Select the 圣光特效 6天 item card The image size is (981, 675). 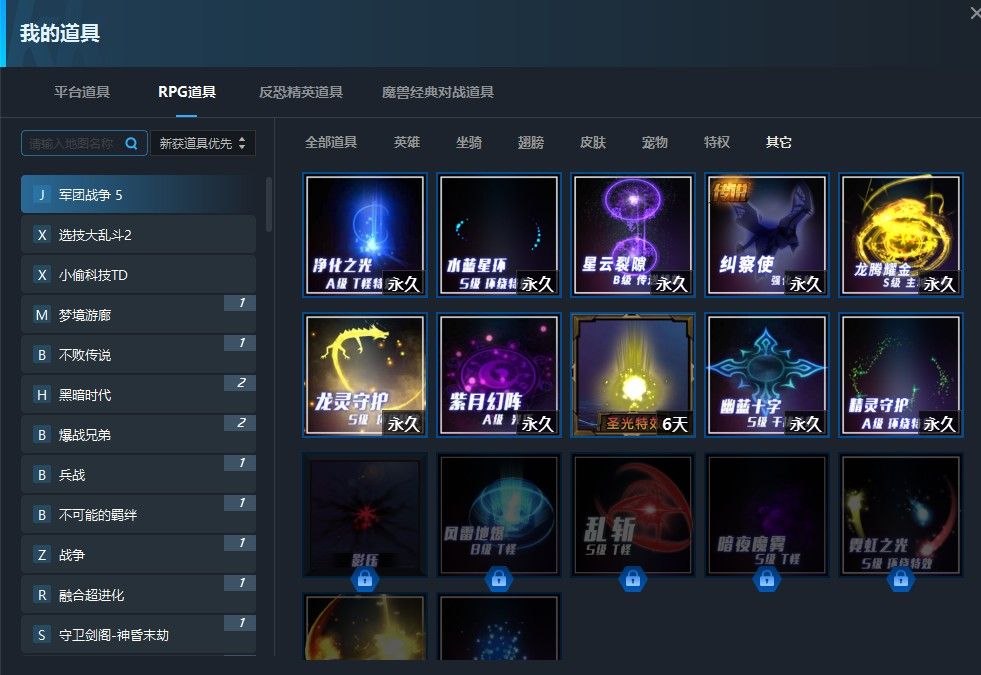pyautogui.click(x=633, y=375)
